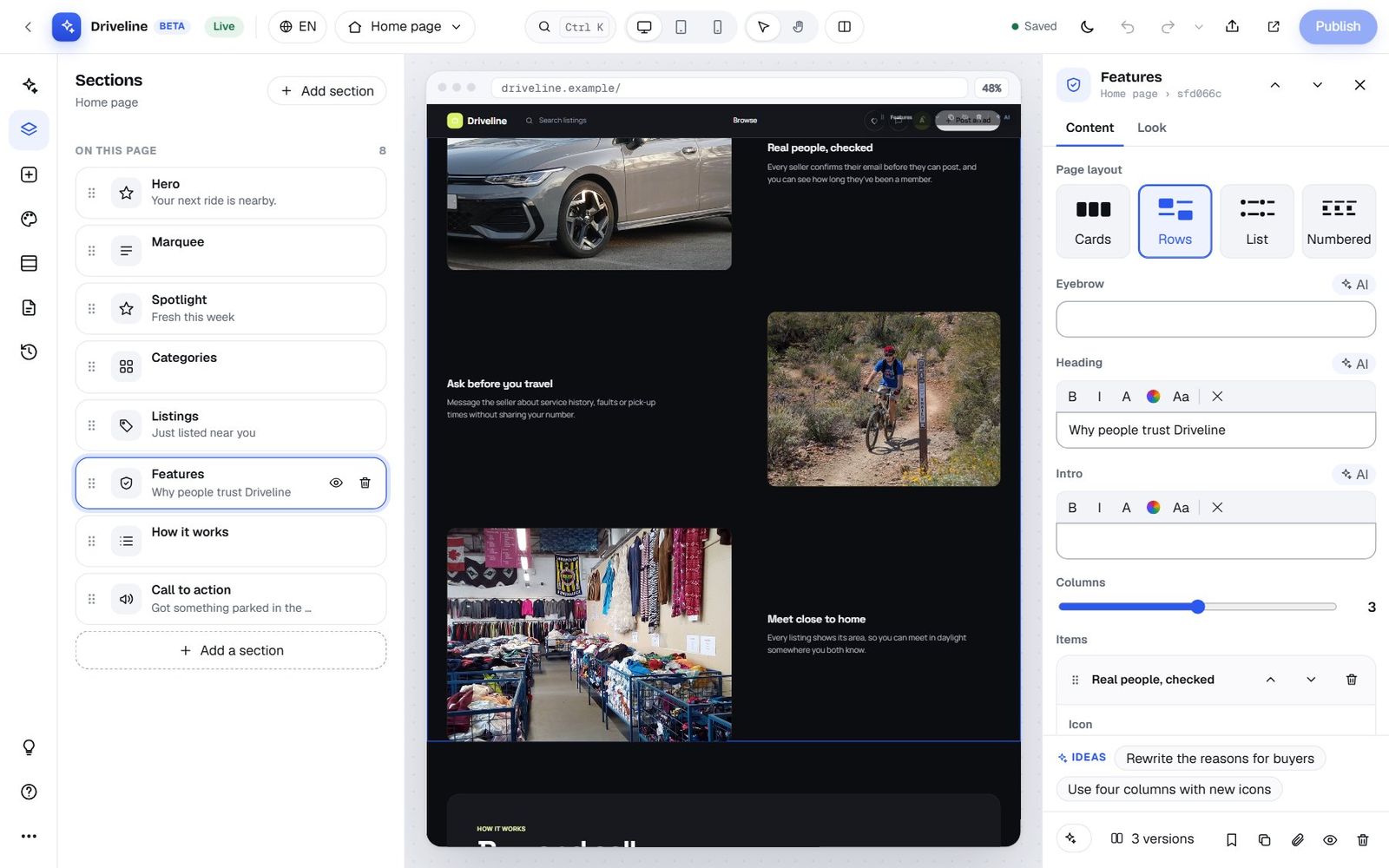The image size is (1389, 868).
Task: Switch to tablet preview mode
Action: point(681,27)
